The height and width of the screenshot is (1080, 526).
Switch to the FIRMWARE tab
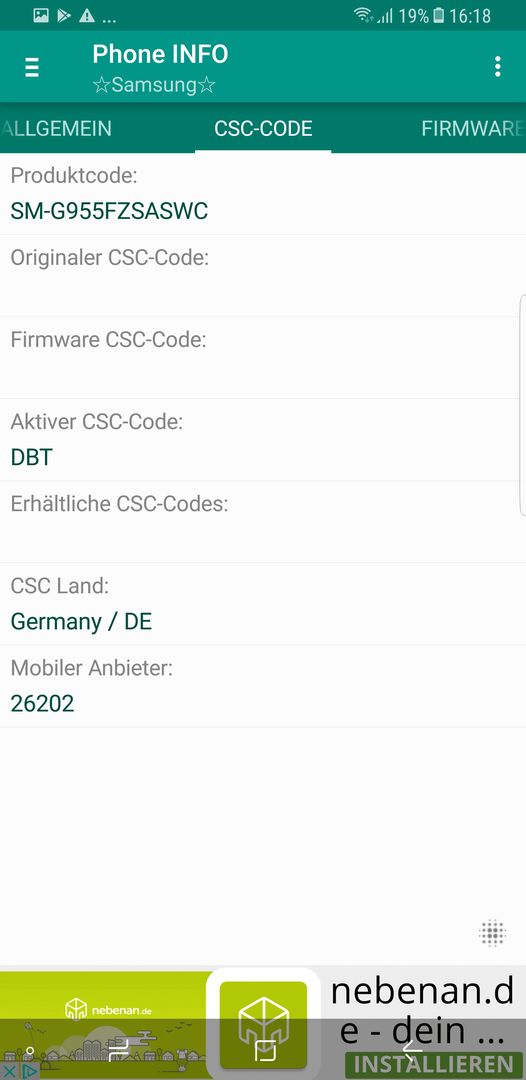[472, 128]
